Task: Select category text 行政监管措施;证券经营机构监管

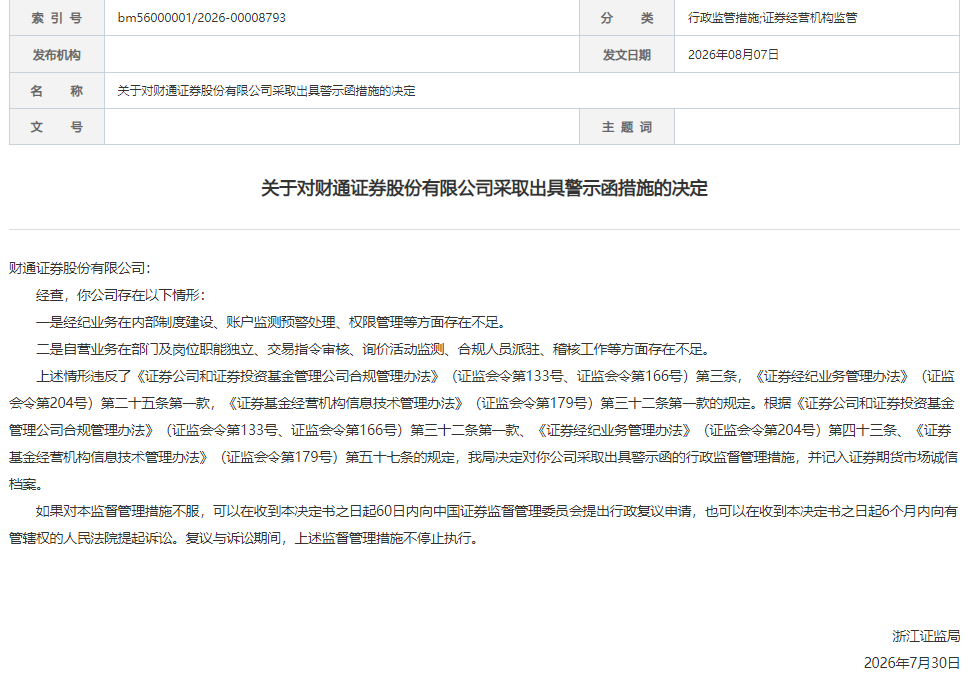Action: tap(772, 18)
